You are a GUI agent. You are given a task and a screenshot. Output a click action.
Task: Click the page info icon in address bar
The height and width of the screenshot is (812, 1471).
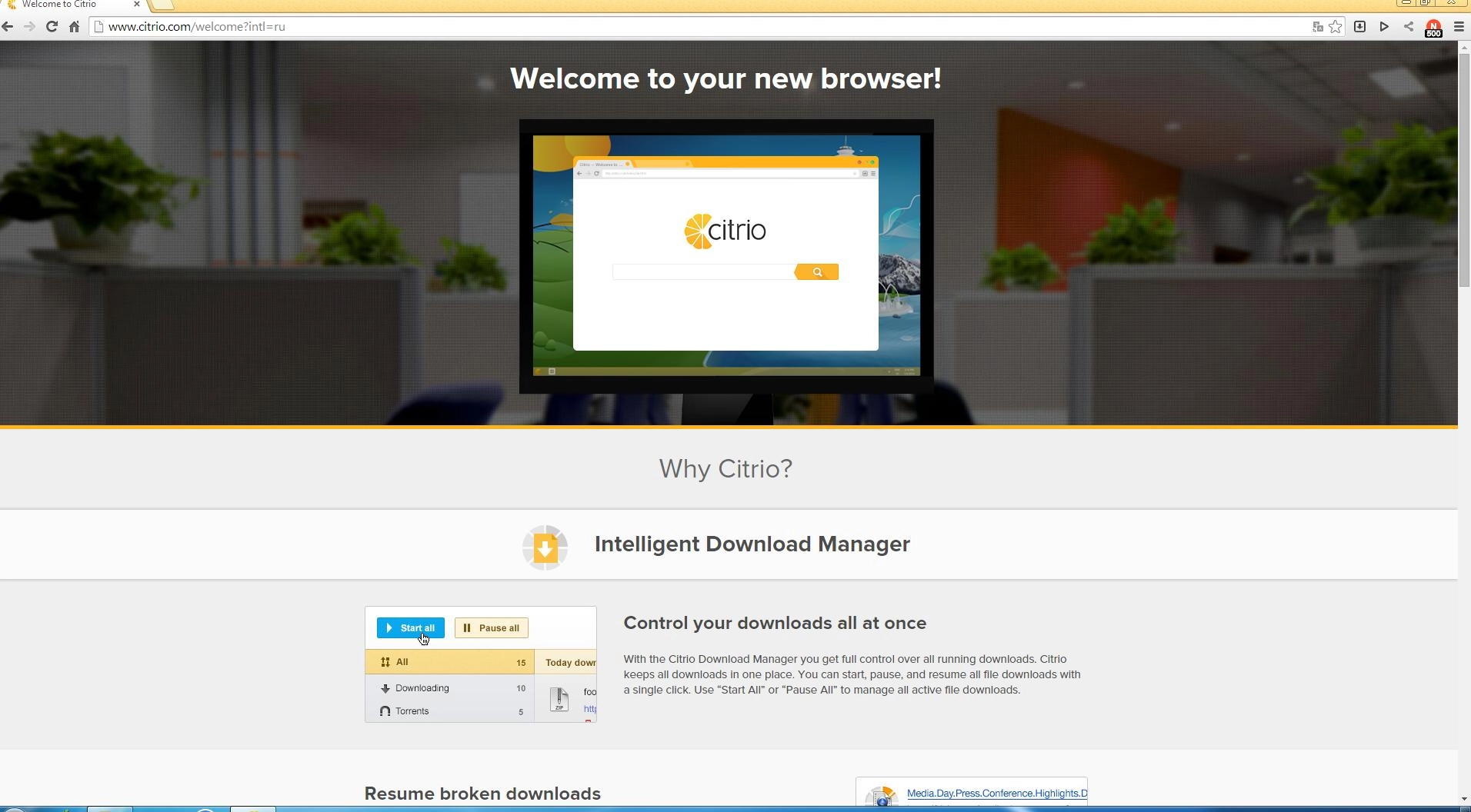tap(98, 27)
